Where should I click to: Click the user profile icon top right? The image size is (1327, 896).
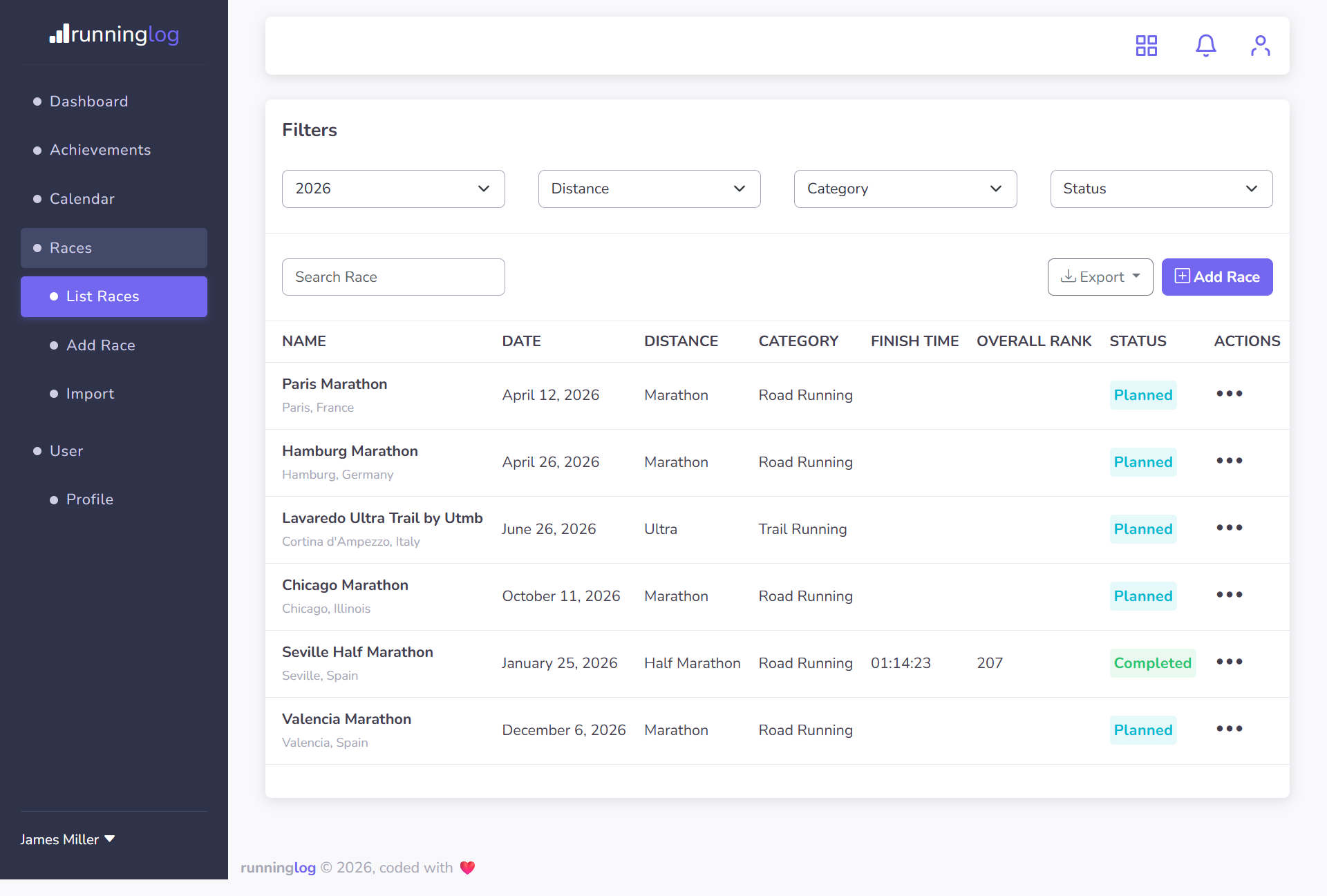click(x=1260, y=45)
